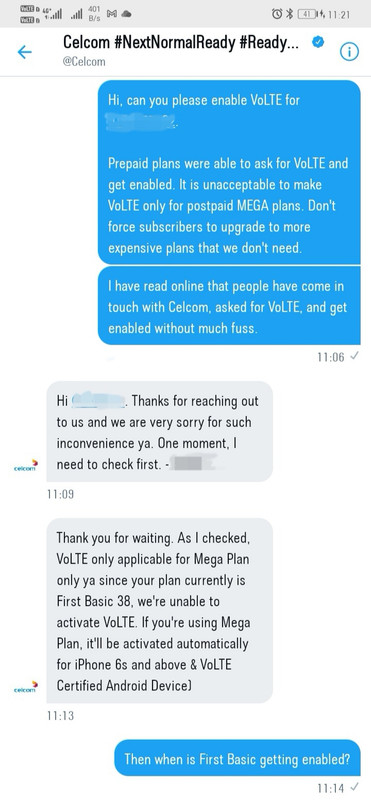Viewport: 371px width, 800px height.
Task: Tap the Bluetooth status icon
Action: (289, 14)
